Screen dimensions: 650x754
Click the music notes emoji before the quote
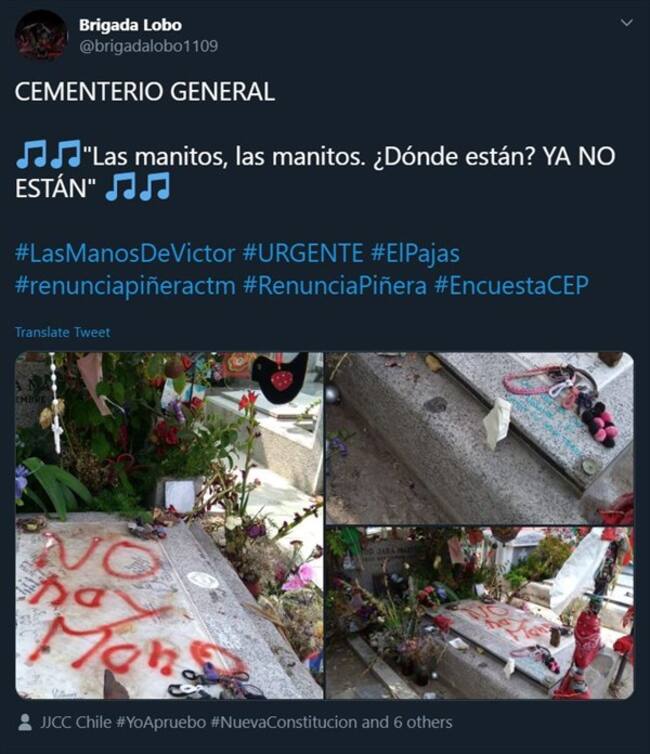tap(48, 154)
